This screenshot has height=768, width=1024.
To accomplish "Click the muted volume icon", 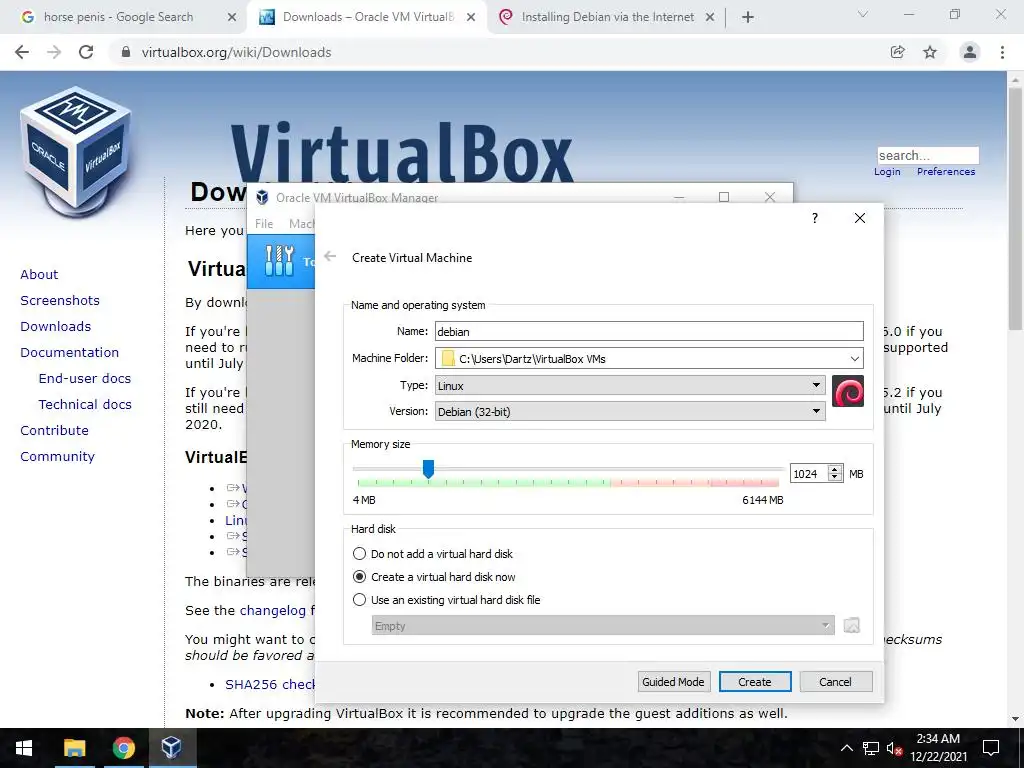I will 895,748.
